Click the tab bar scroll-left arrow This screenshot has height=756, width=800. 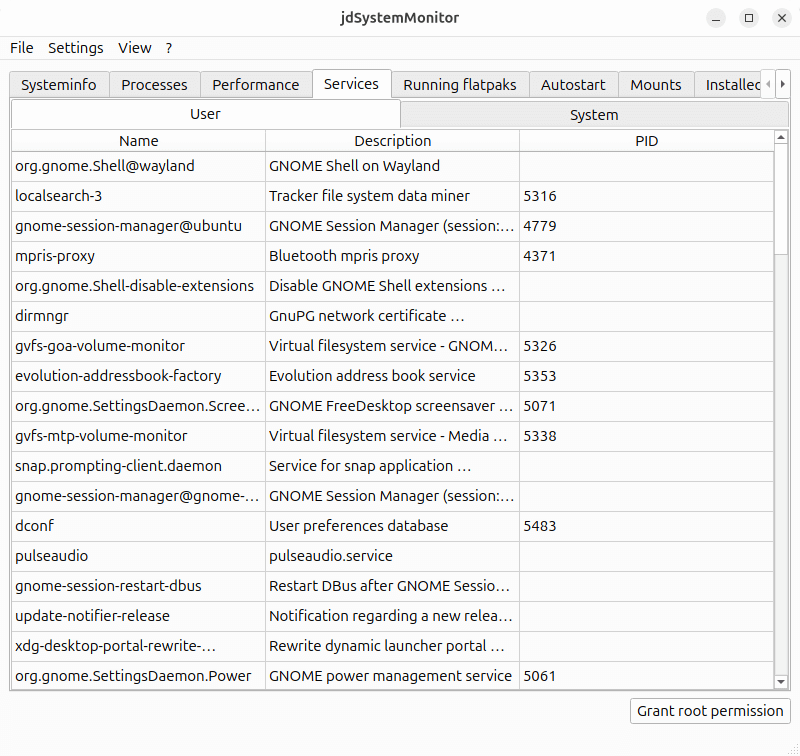click(x=768, y=84)
